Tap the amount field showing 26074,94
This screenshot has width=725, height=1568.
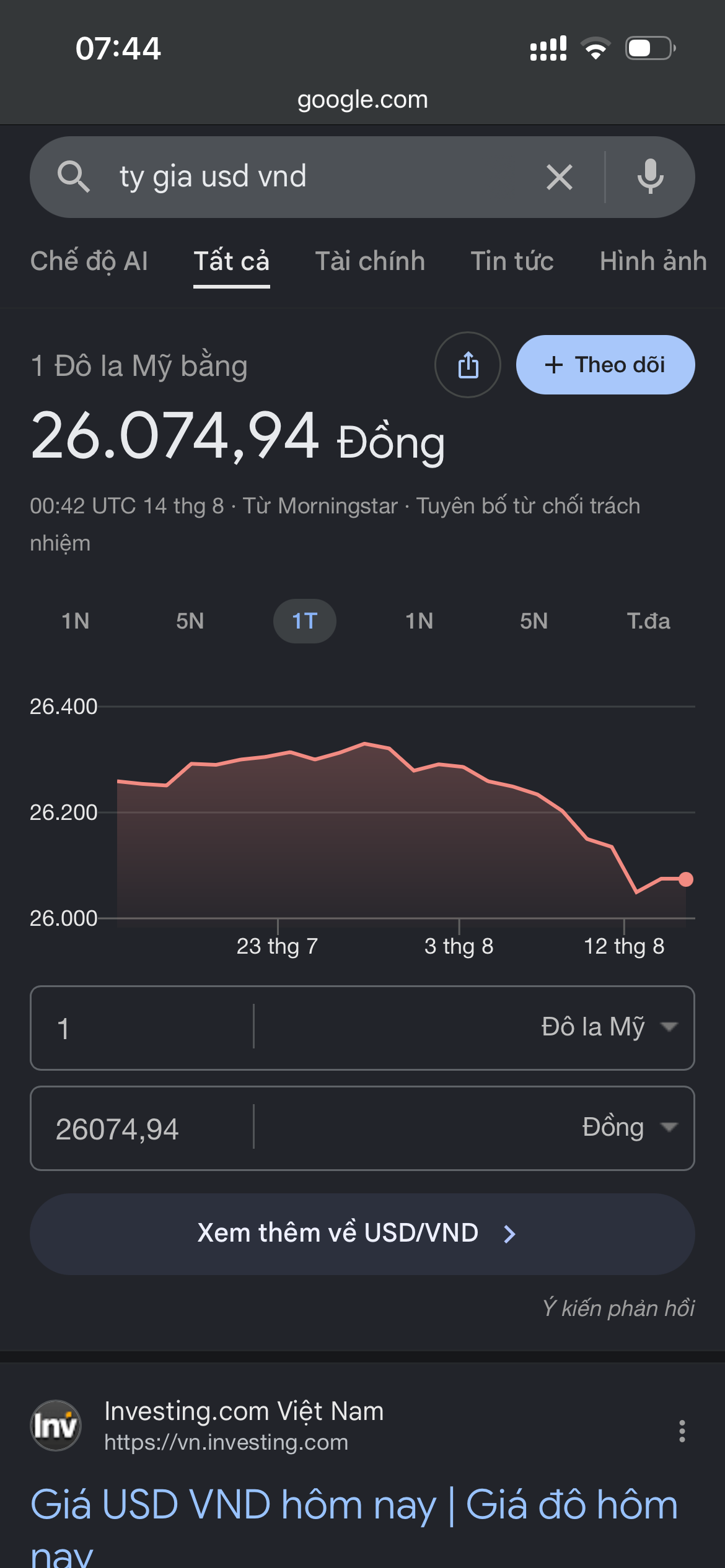point(142,1128)
